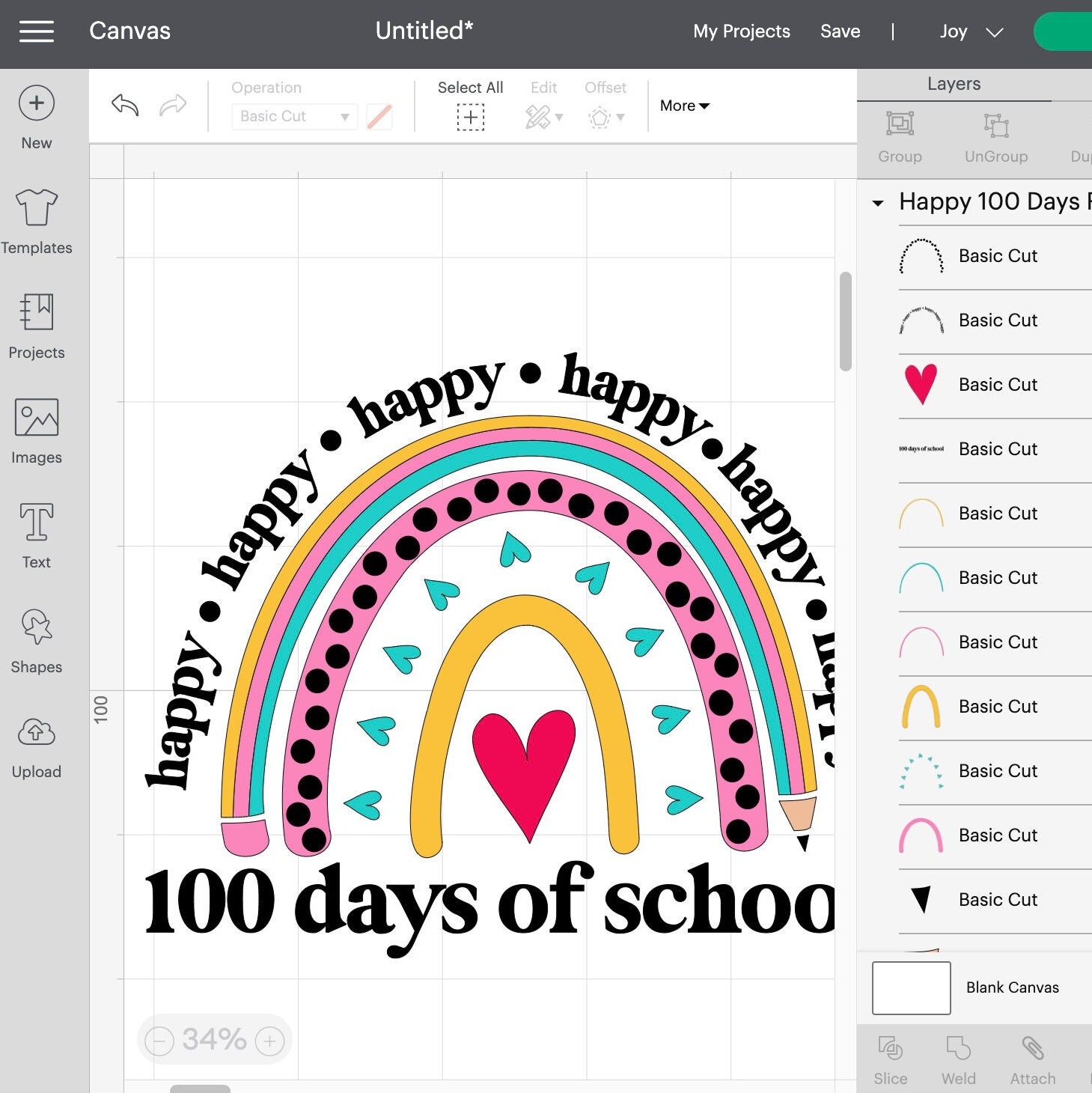
Task: Click the Slice icon
Action: pos(890,1056)
